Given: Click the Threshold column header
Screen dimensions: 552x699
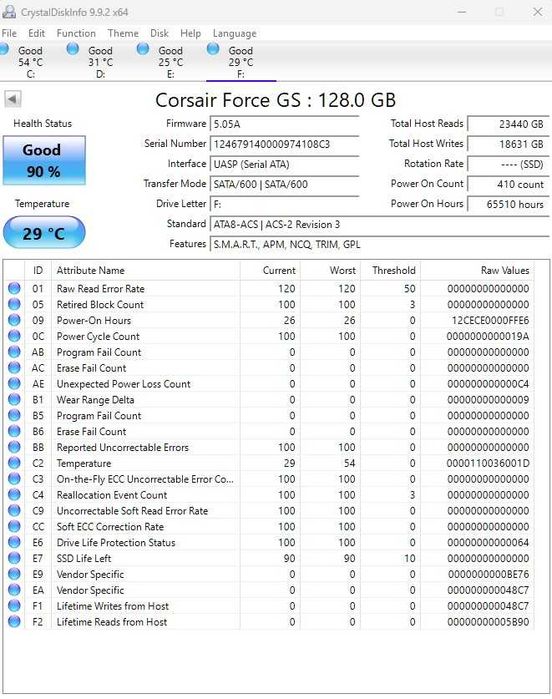Looking at the screenshot, I should 391,270.
